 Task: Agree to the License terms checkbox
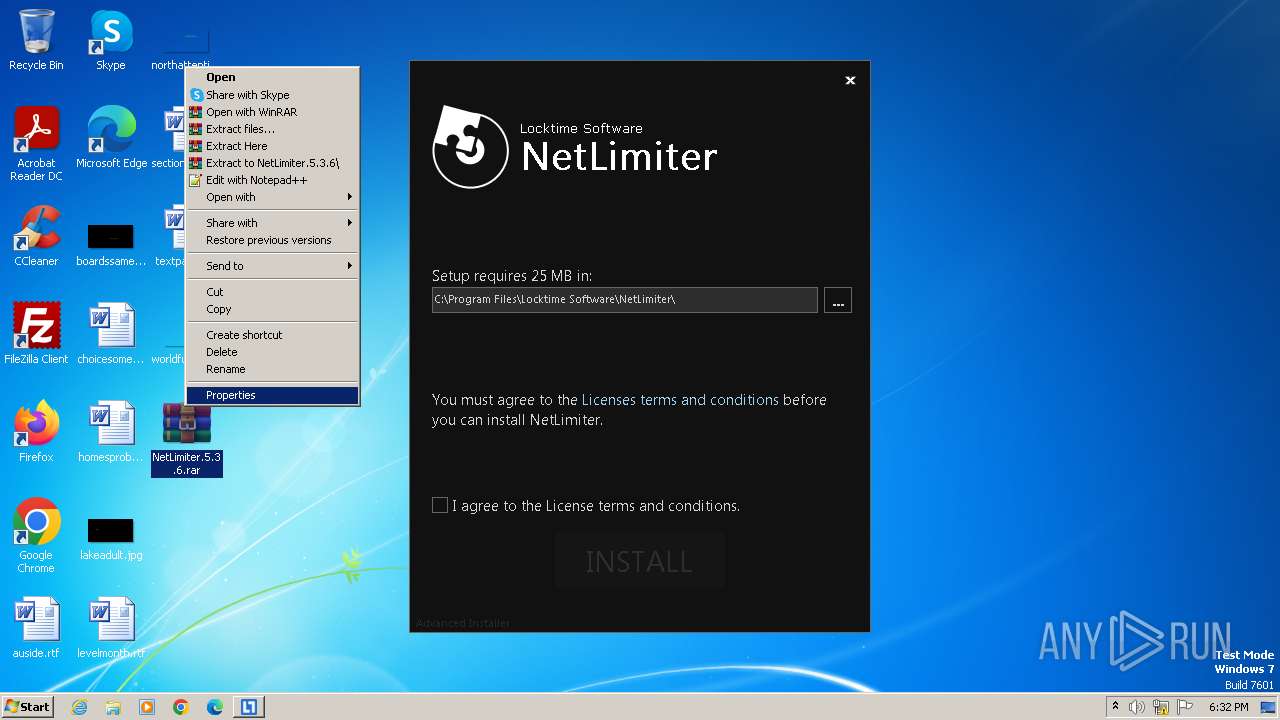[440, 505]
